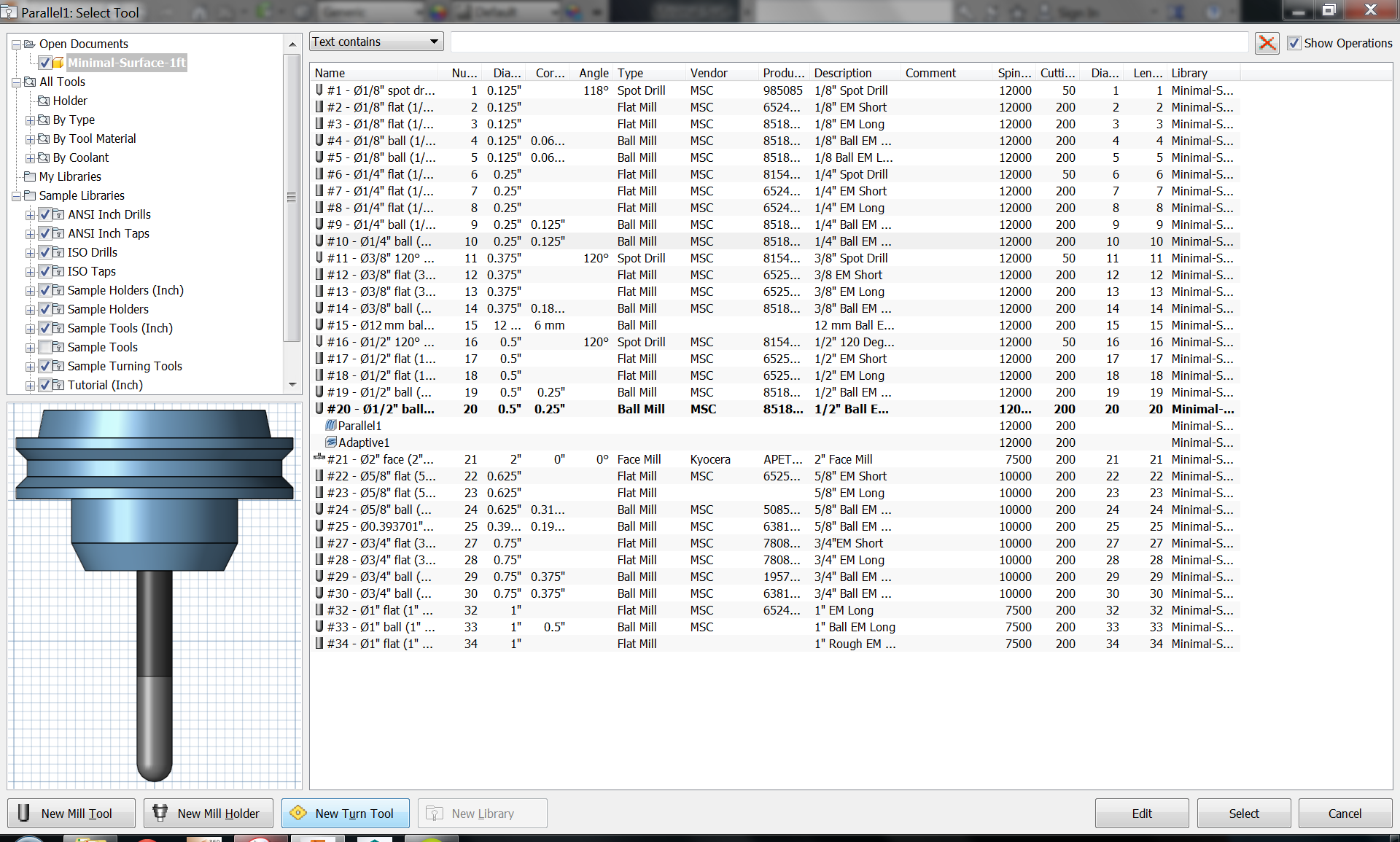Uncheck the Sample Holders (Inch) checkbox
Image resolution: width=1400 pixels, height=842 pixels.
coord(45,290)
